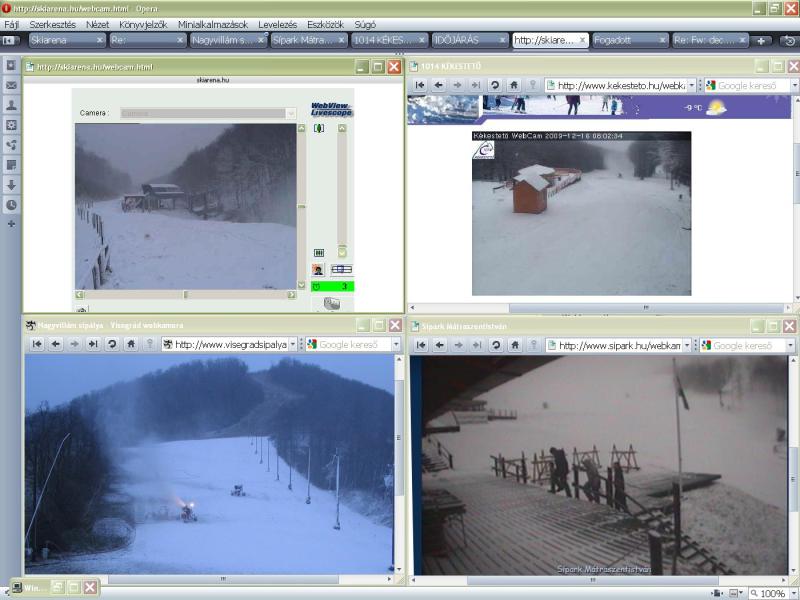Click Rewind button in the Kékestető window toolbar
The image size is (800, 600).
click(420, 86)
